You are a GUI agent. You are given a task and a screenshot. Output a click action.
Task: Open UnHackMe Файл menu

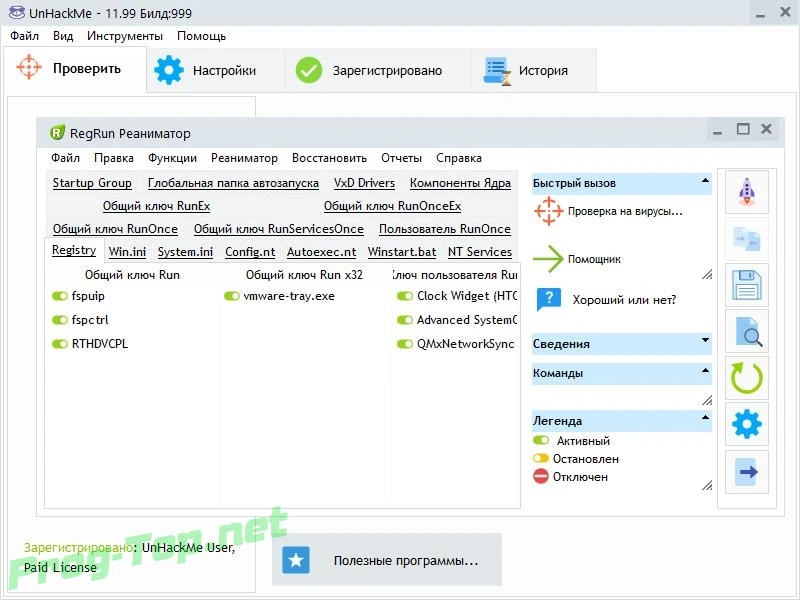[24, 36]
